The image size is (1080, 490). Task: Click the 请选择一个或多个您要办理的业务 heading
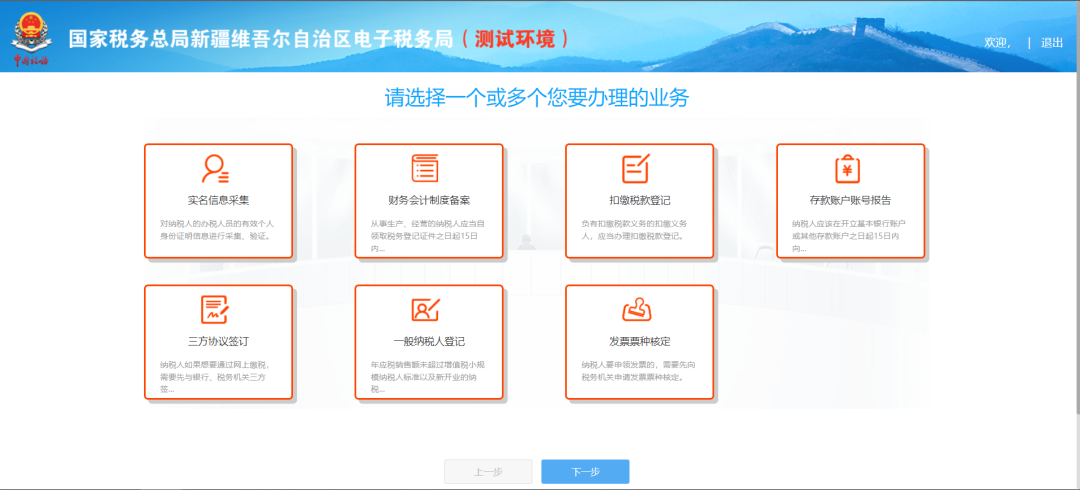click(537, 99)
